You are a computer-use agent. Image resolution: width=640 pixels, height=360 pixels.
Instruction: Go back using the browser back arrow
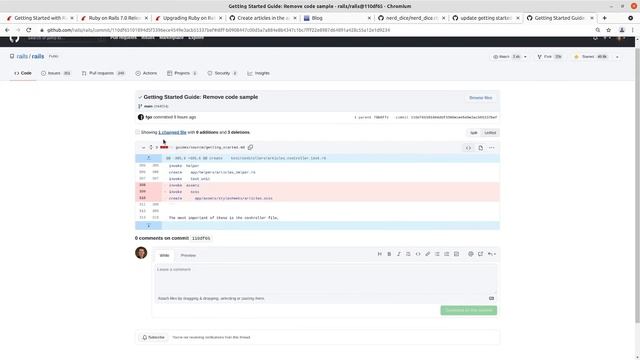7,30
